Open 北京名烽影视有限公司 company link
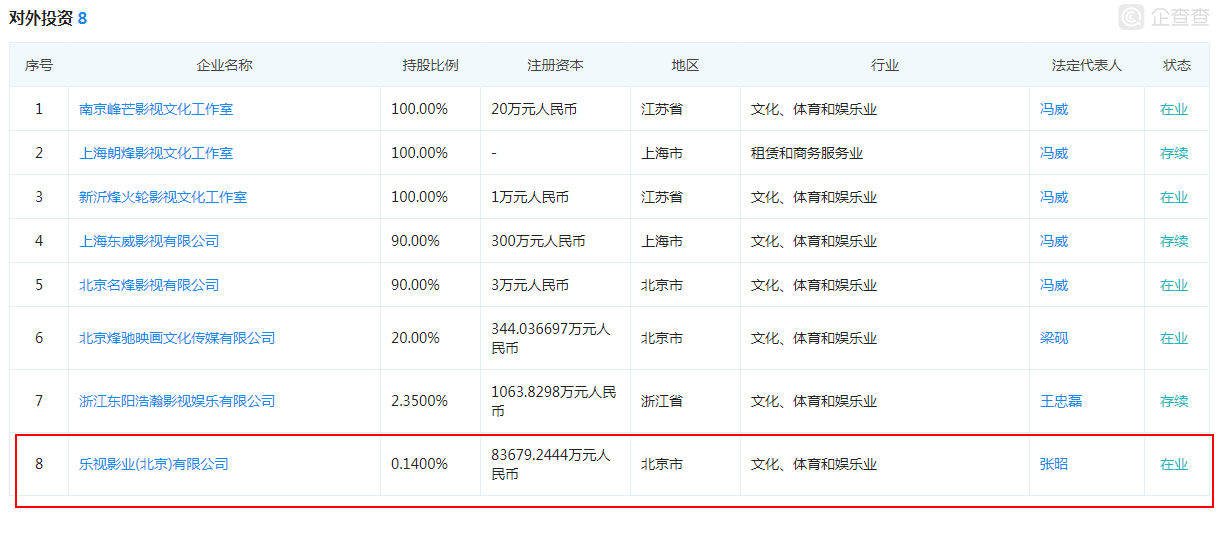The width and height of the screenshot is (1223, 535). [x=149, y=285]
